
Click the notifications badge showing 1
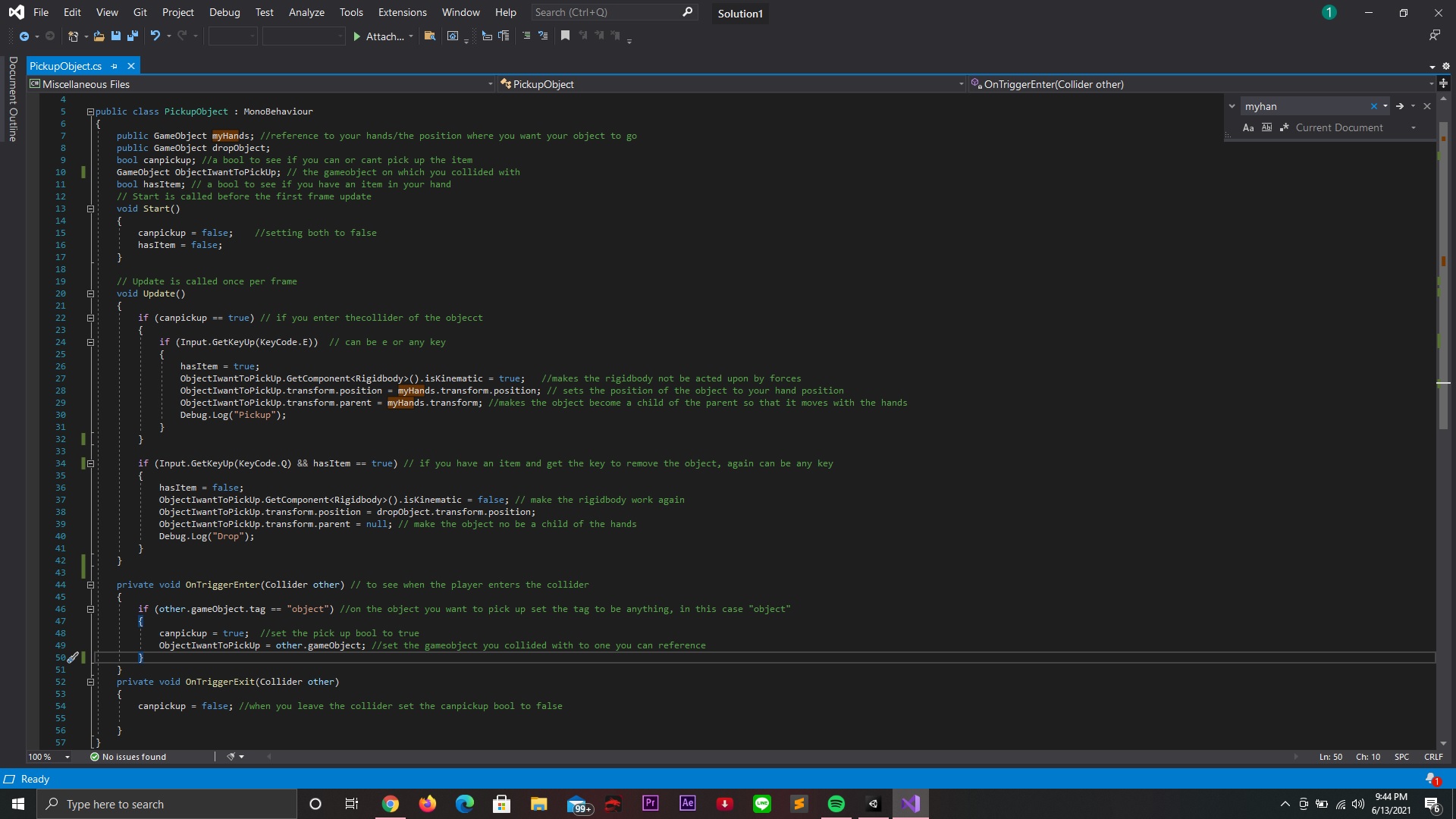(1329, 12)
